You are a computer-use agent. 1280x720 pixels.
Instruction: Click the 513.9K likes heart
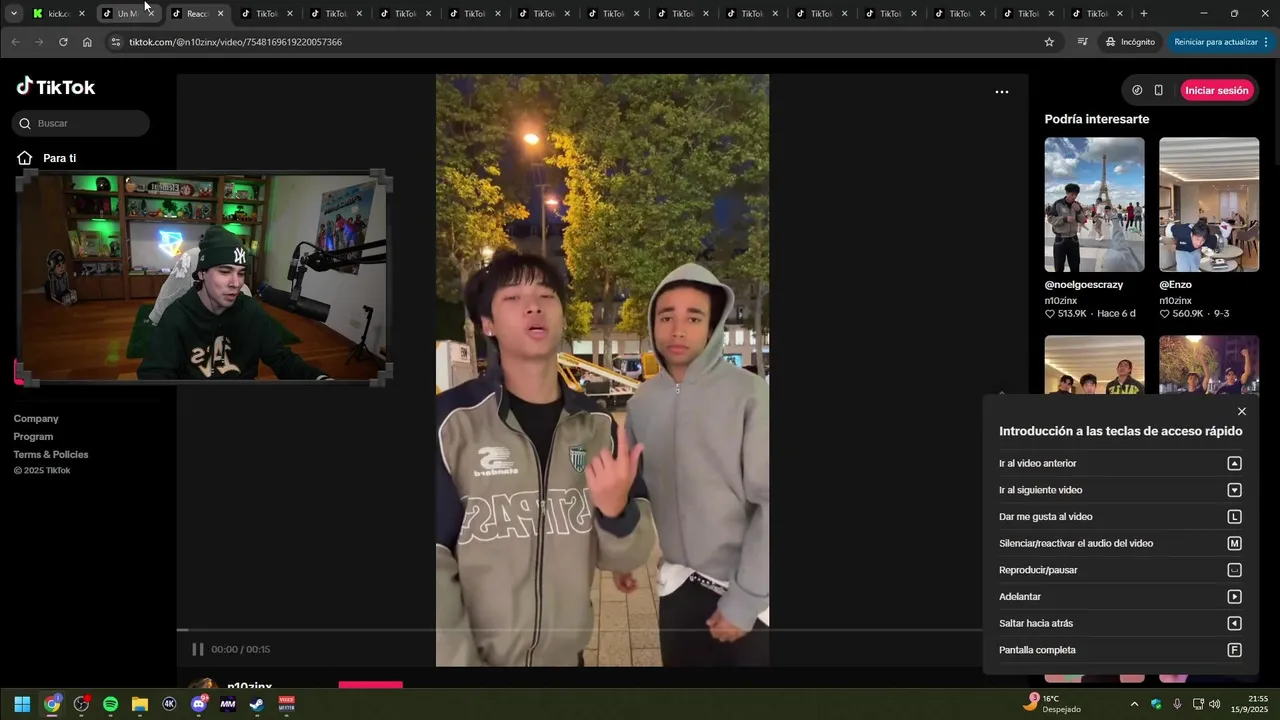click(x=1050, y=314)
